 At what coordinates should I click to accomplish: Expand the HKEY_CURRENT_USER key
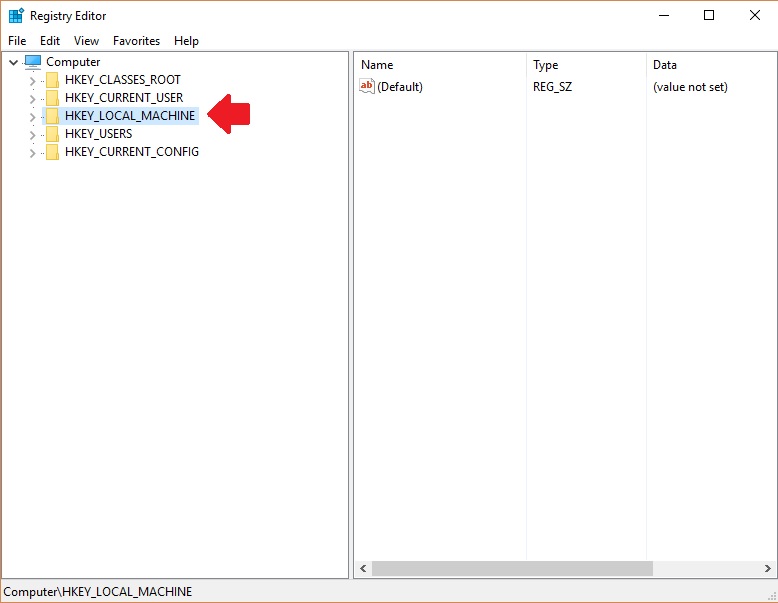click(x=32, y=98)
